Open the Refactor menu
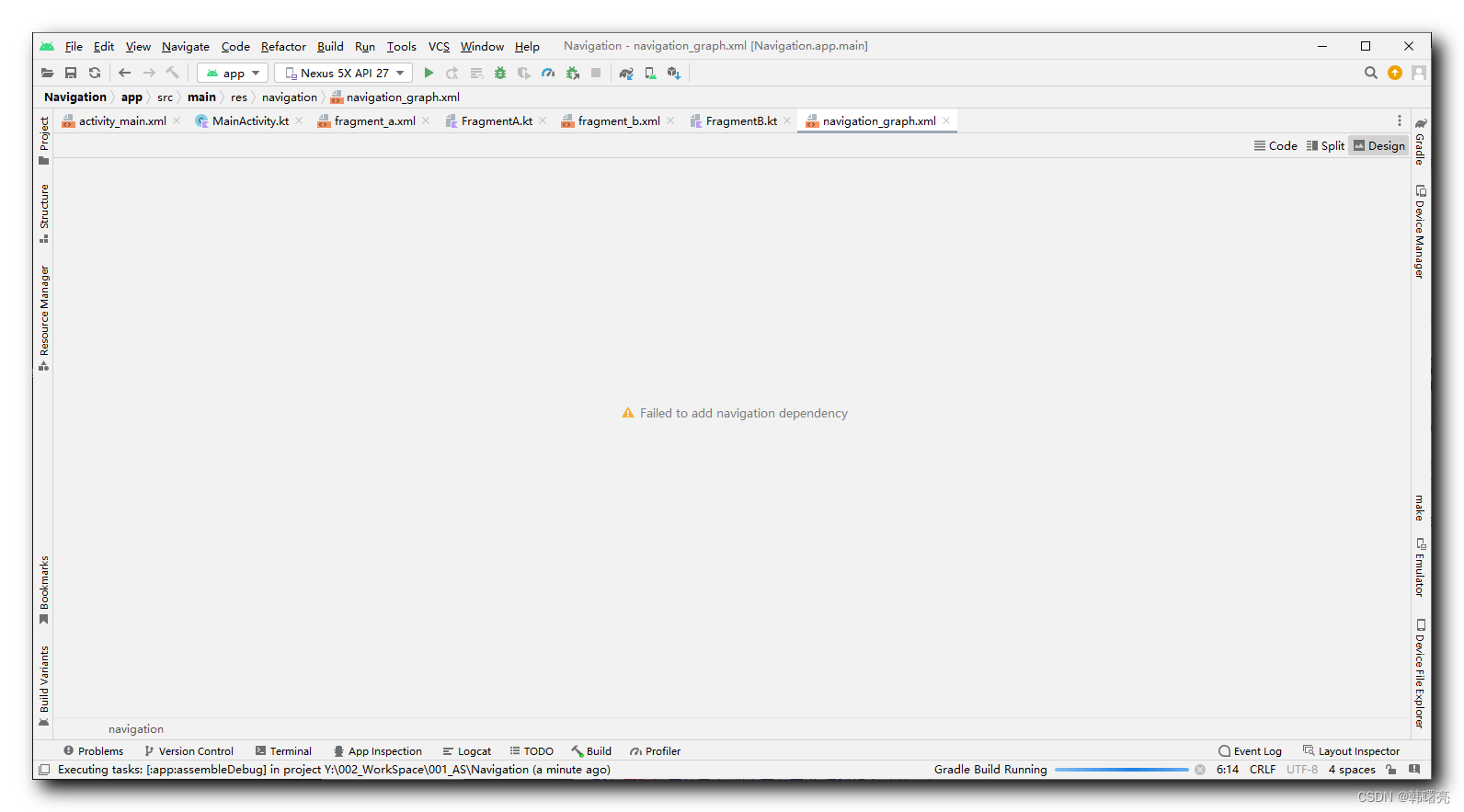This screenshot has height=812, width=1464. 283,46
